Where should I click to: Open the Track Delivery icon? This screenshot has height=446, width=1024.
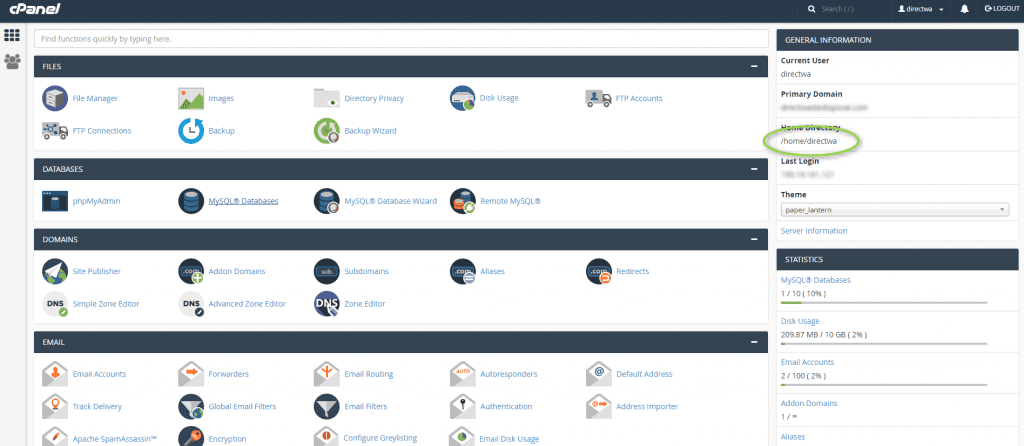pyautogui.click(x=55, y=406)
